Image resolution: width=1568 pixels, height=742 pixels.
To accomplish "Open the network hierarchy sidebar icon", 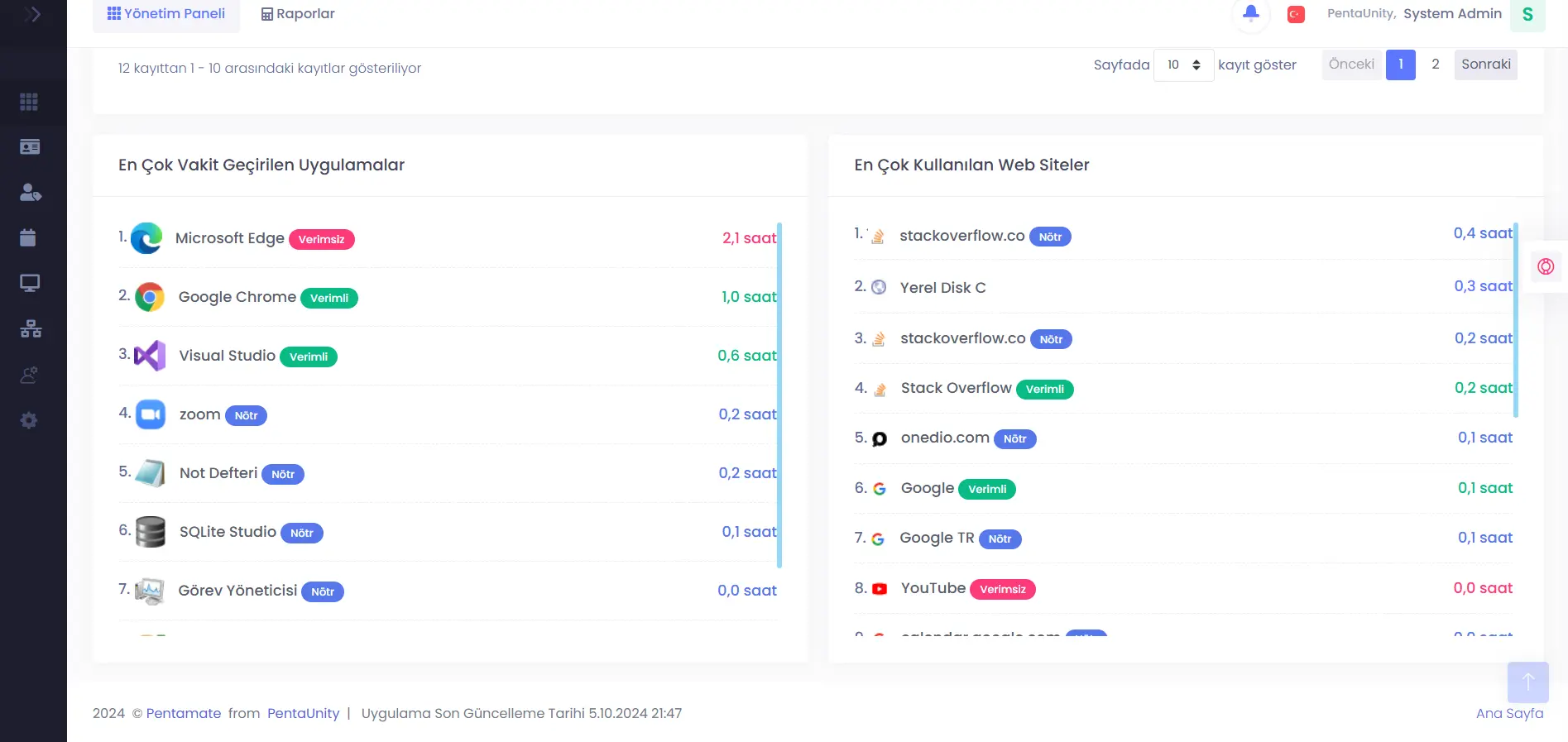I will pos(31,328).
